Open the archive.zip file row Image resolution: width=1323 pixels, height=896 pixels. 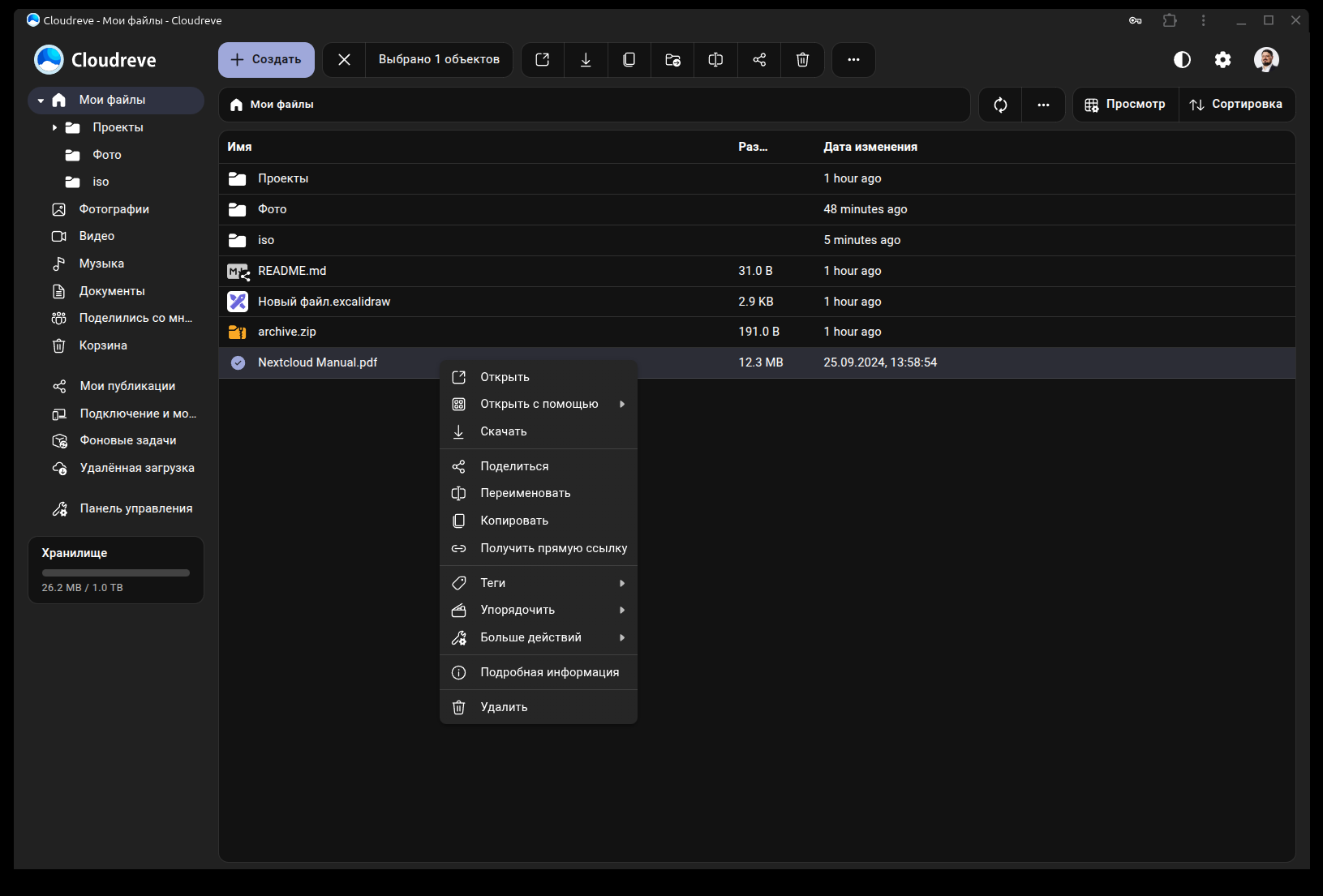[x=287, y=332]
